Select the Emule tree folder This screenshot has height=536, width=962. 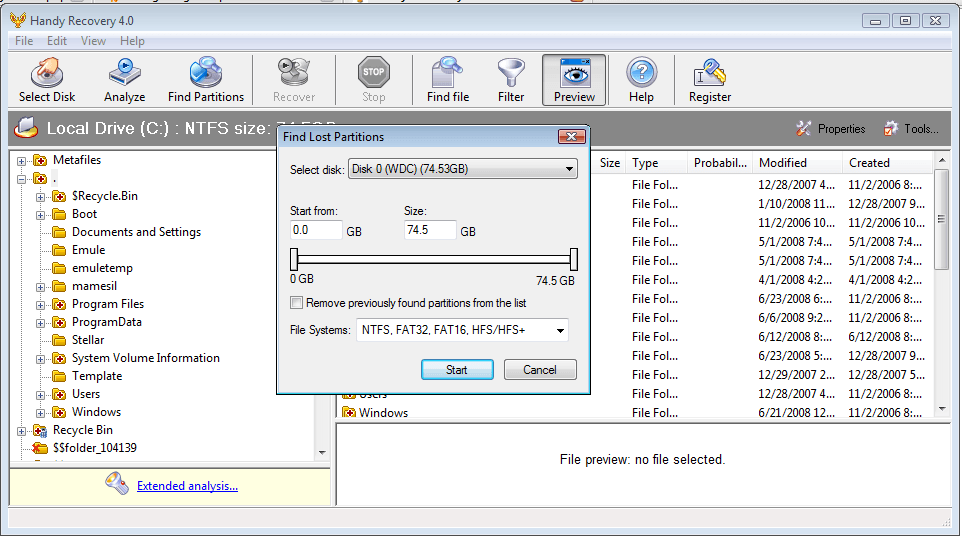pos(88,250)
